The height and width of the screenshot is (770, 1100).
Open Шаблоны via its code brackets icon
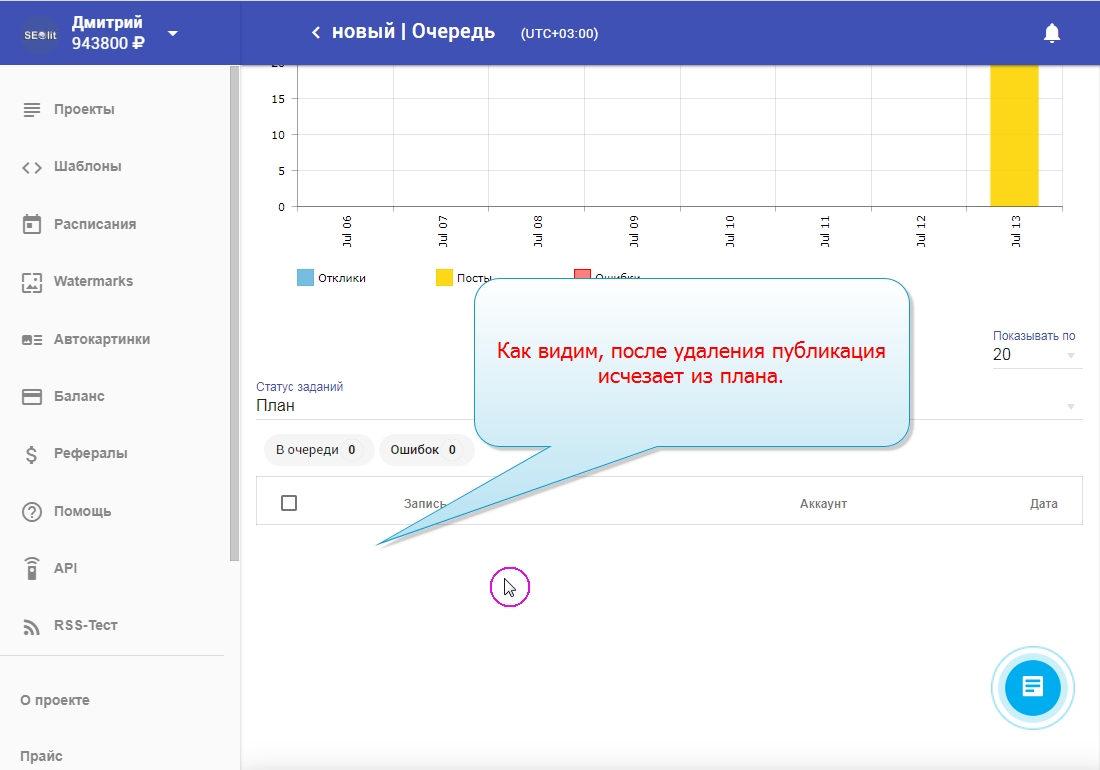[x=32, y=167]
